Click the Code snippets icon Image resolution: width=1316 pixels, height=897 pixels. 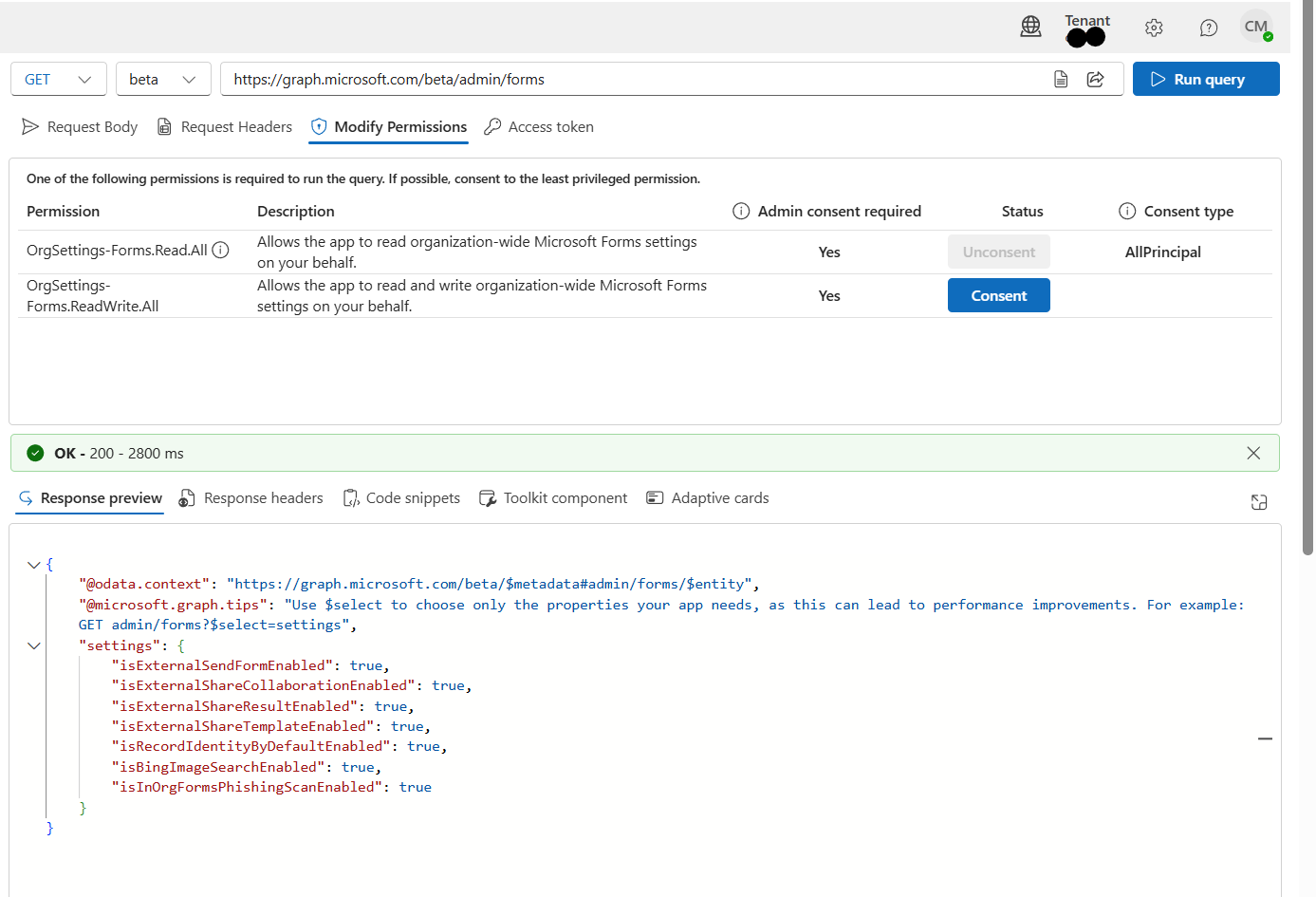pos(351,497)
